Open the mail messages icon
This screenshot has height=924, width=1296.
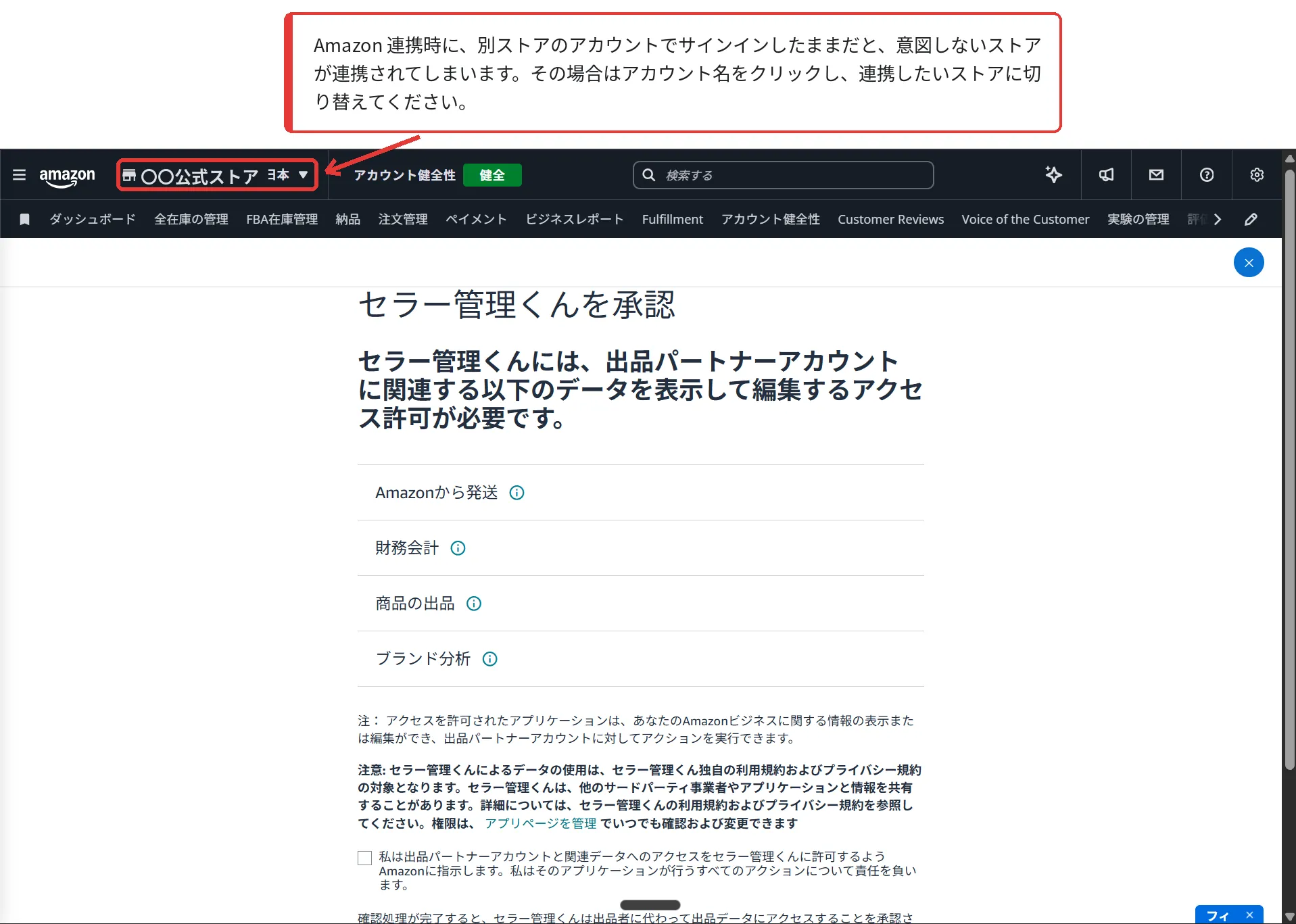1156,175
